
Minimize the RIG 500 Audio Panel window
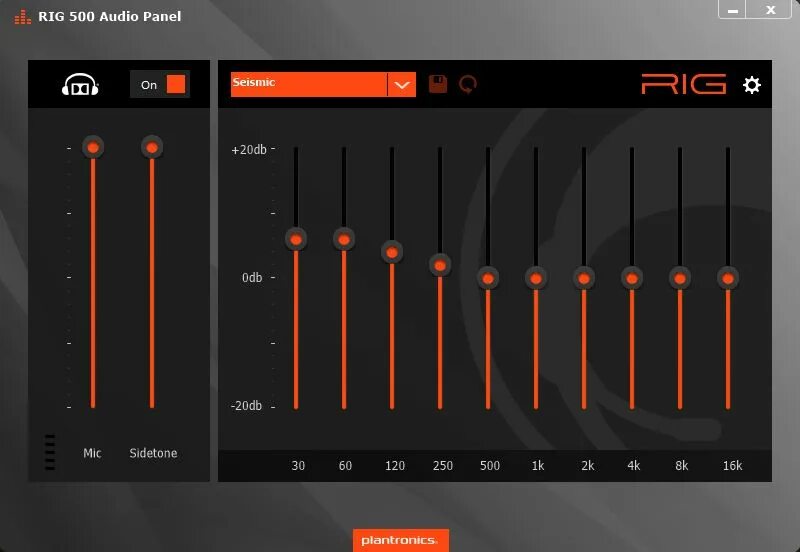(x=733, y=9)
